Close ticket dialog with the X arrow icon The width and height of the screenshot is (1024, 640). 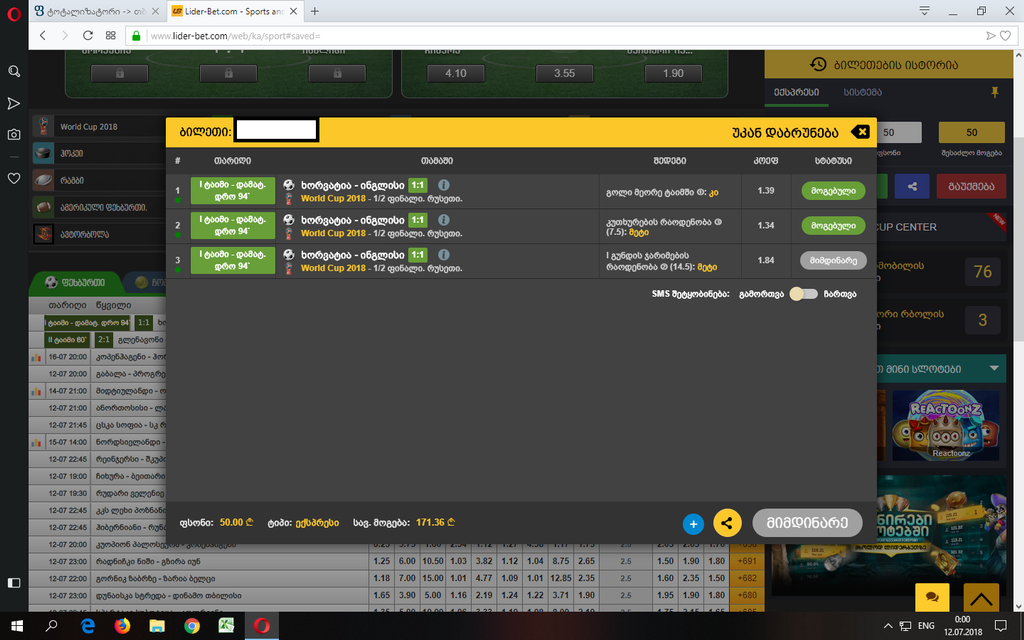coord(860,132)
